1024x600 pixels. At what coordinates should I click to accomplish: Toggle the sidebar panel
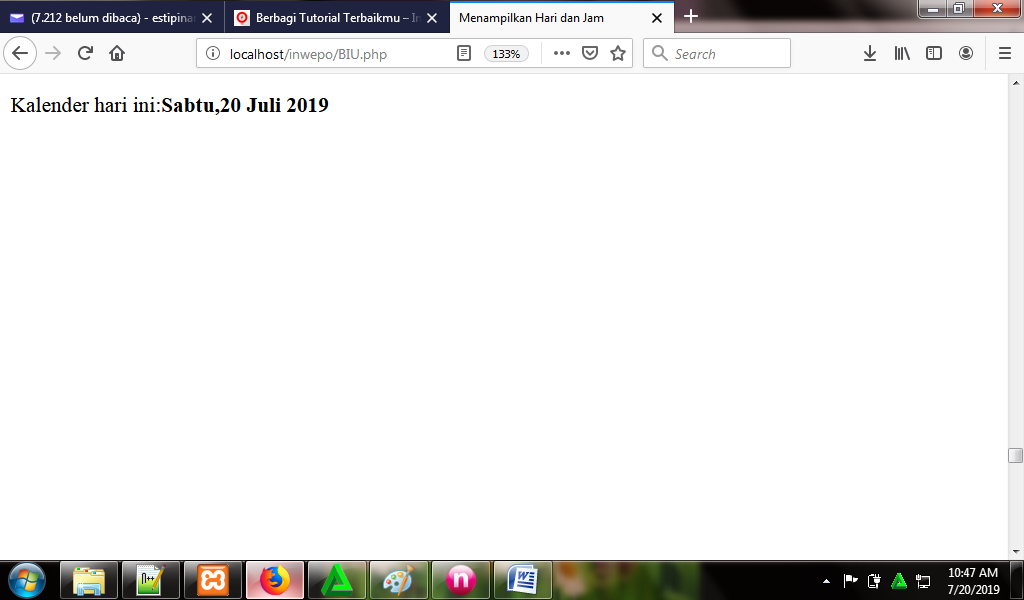(x=934, y=54)
